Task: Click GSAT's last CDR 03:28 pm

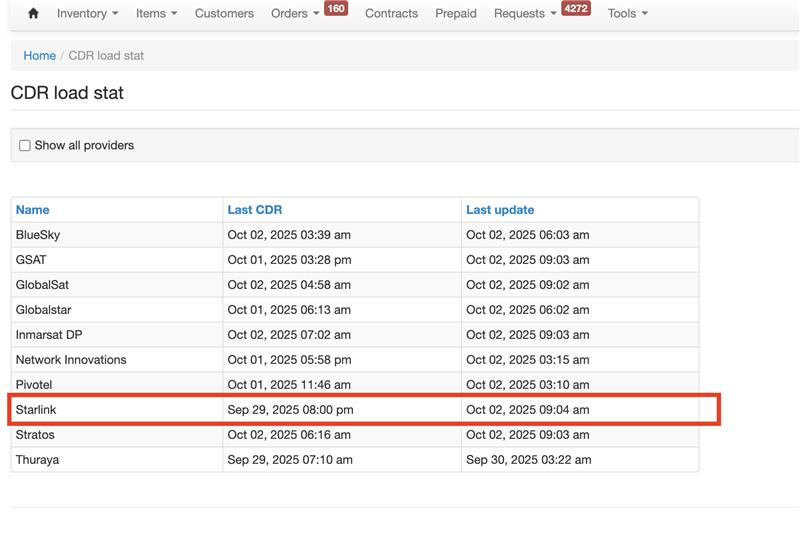Action: 289,260
